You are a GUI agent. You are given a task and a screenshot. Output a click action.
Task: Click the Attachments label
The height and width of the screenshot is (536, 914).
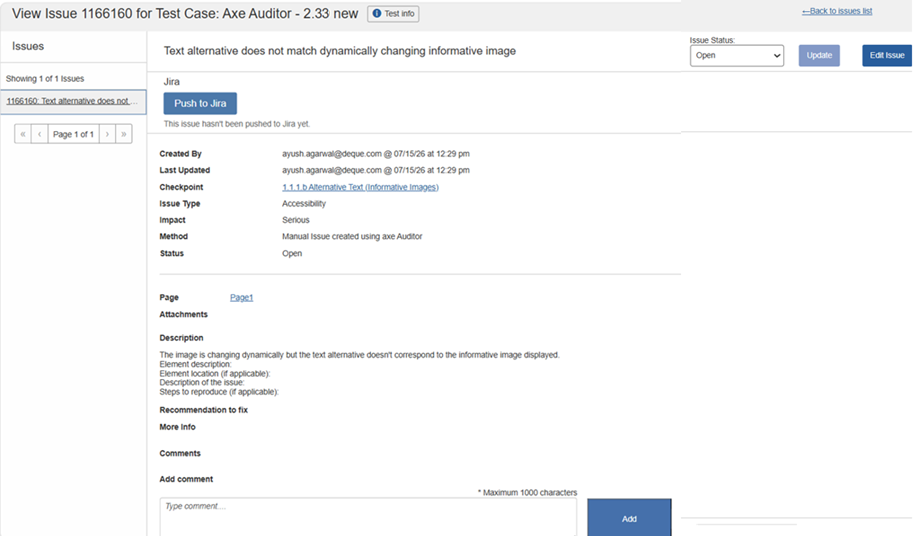click(184, 314)
